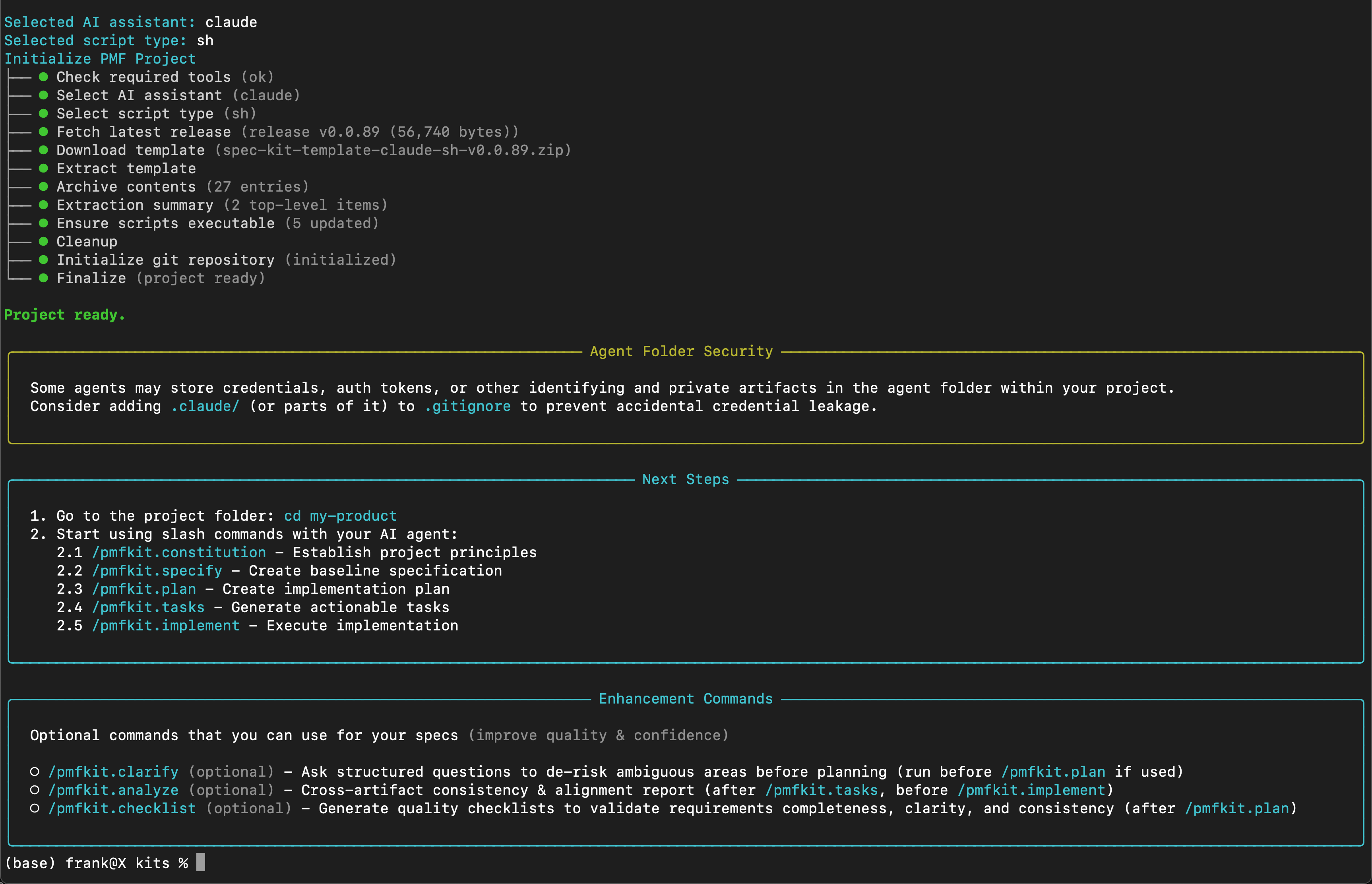Viewport: 1372px width, 884px height.
Task: Click the green dot beside Fetch latest release
Action: pos(44,132)
